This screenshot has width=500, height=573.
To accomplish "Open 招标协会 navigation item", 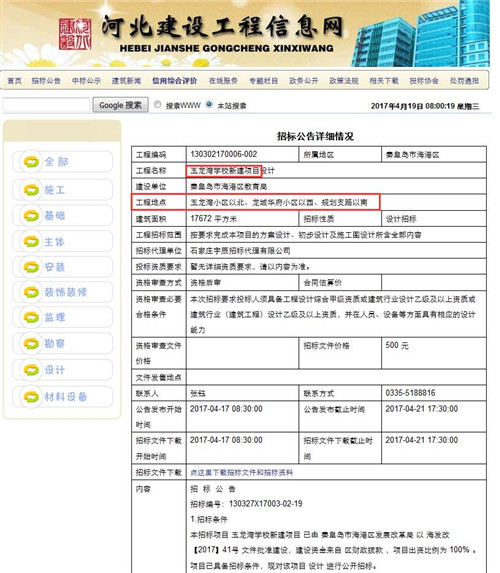I will click(424, 81).
